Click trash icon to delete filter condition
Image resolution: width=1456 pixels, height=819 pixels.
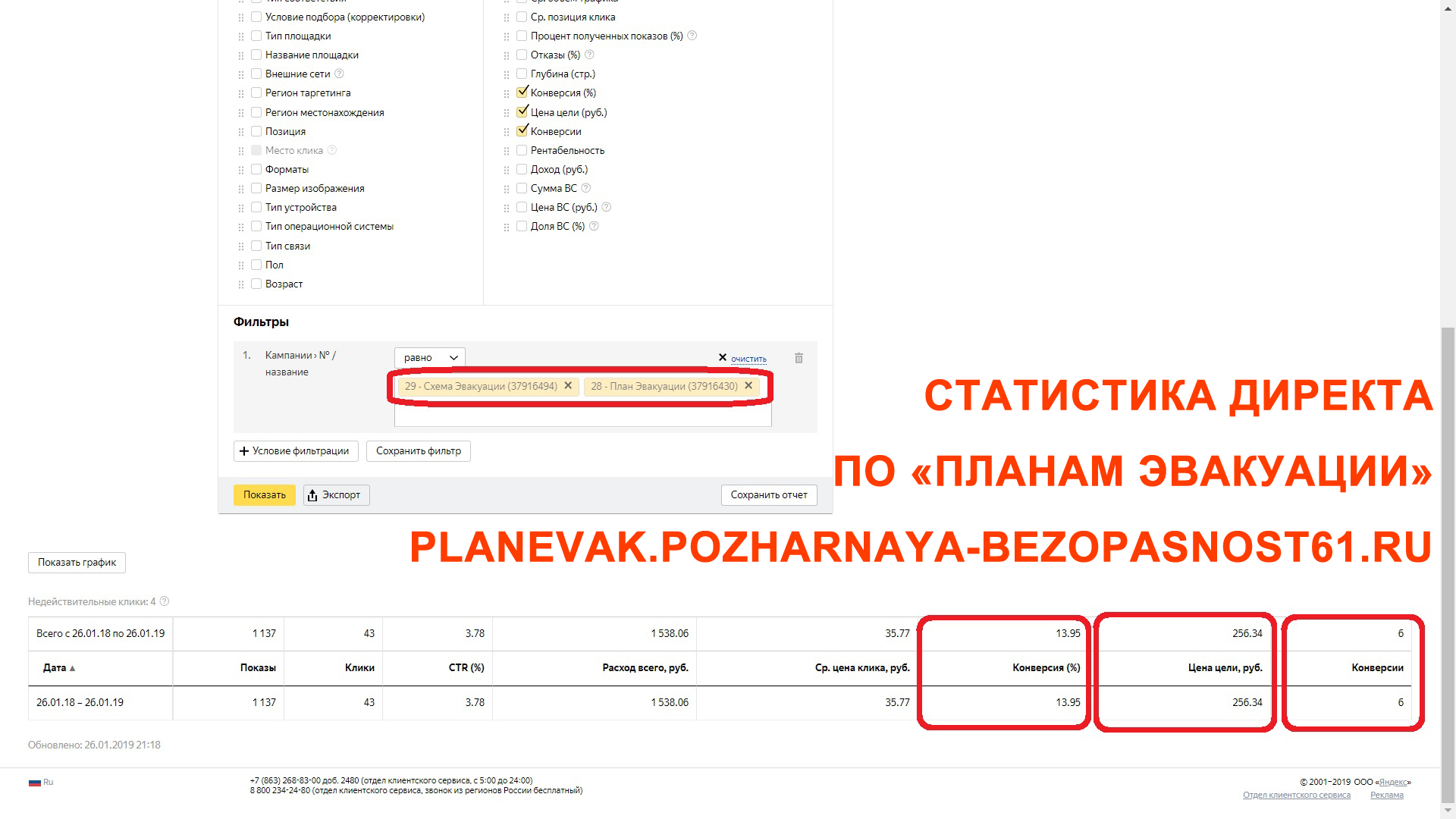pyautogui.click(x=799, y=358)
